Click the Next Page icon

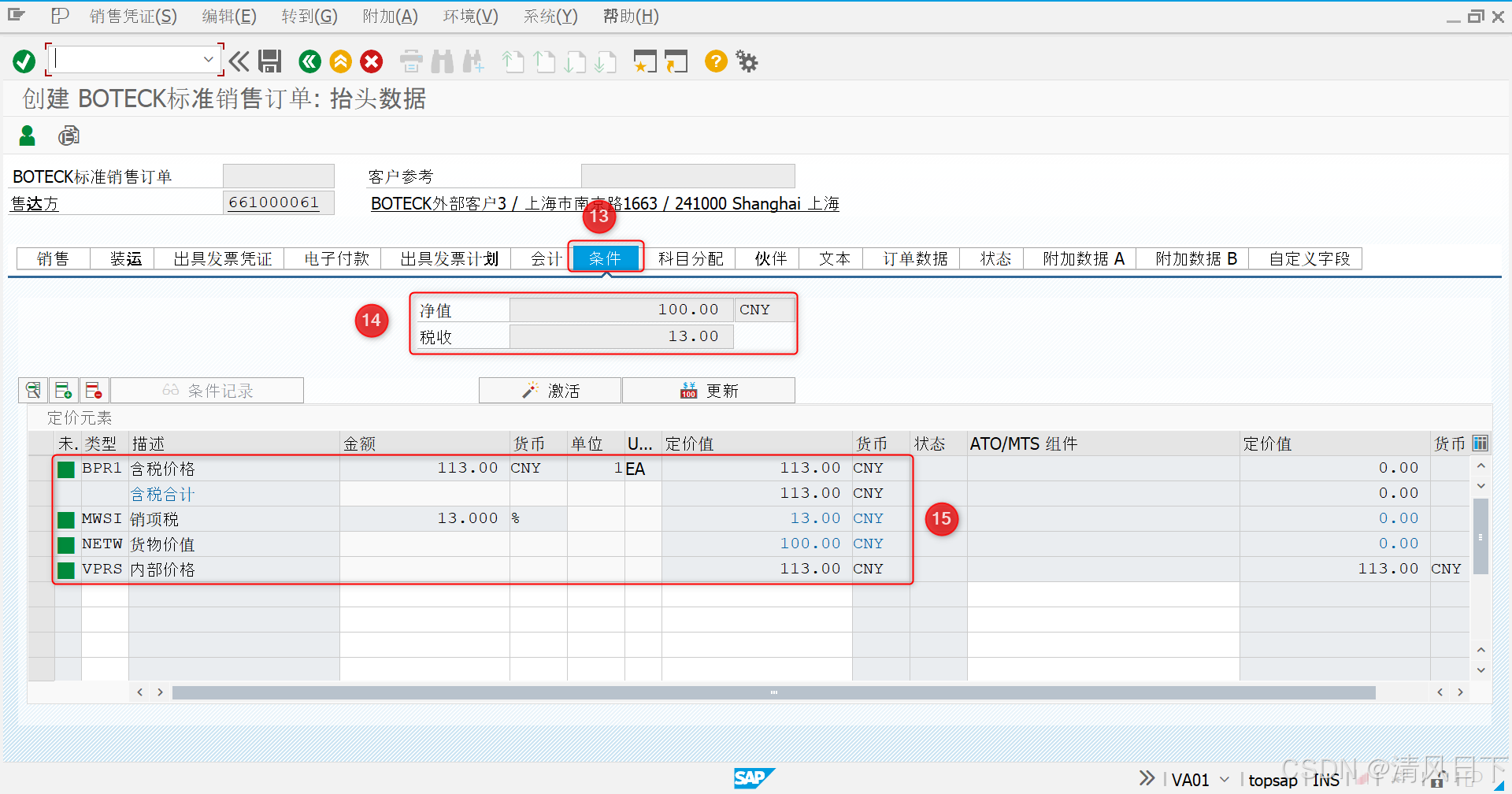[x=575, y=61]
